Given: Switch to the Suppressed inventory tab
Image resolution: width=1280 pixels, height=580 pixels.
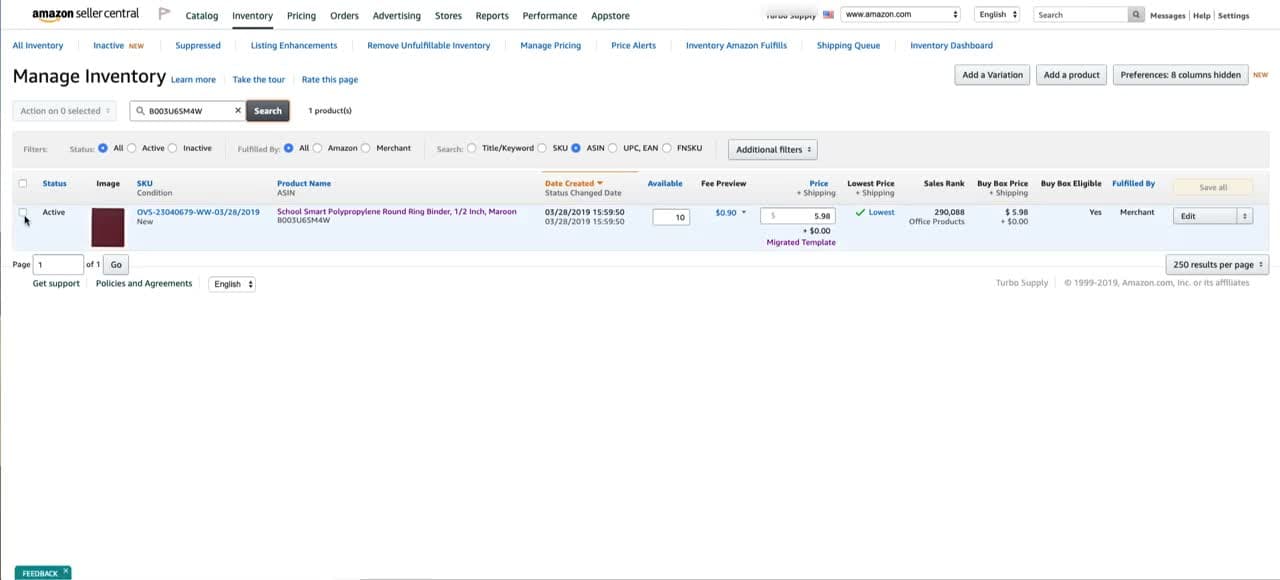Looking at the screenshot, I should pos(198,46).
